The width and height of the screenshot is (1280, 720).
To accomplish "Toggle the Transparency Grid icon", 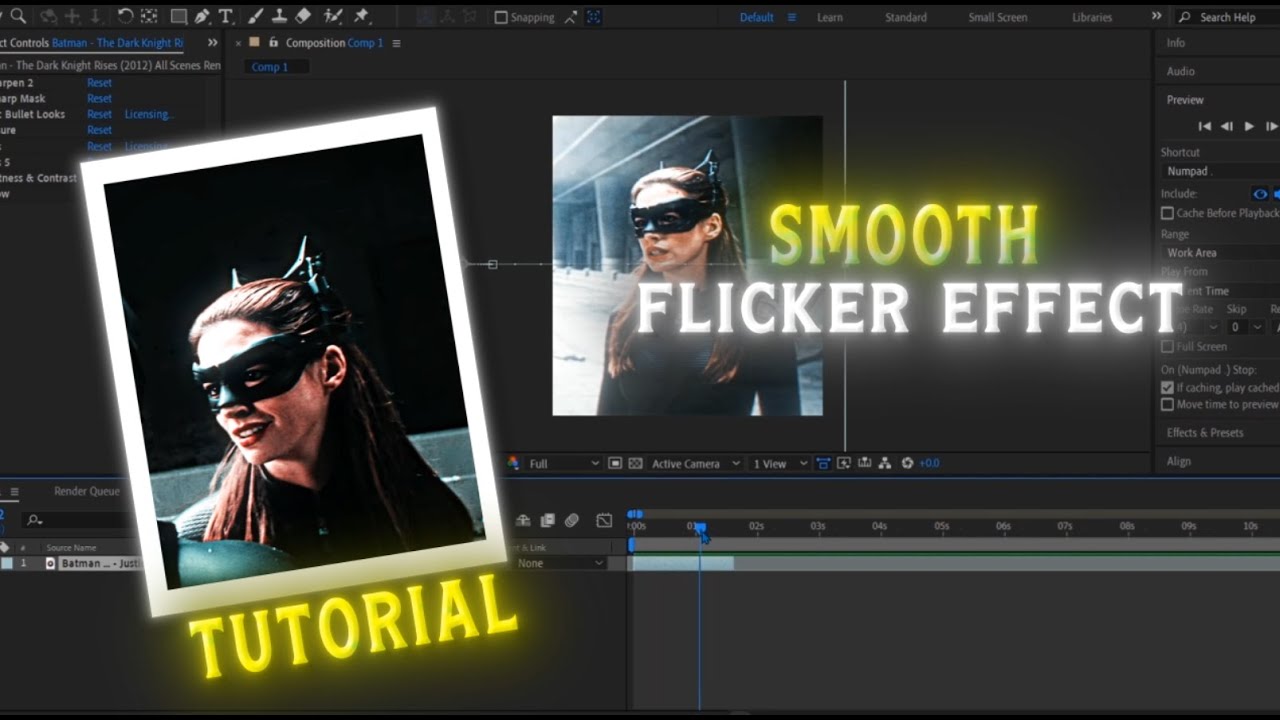I will [x=635, y=463].
